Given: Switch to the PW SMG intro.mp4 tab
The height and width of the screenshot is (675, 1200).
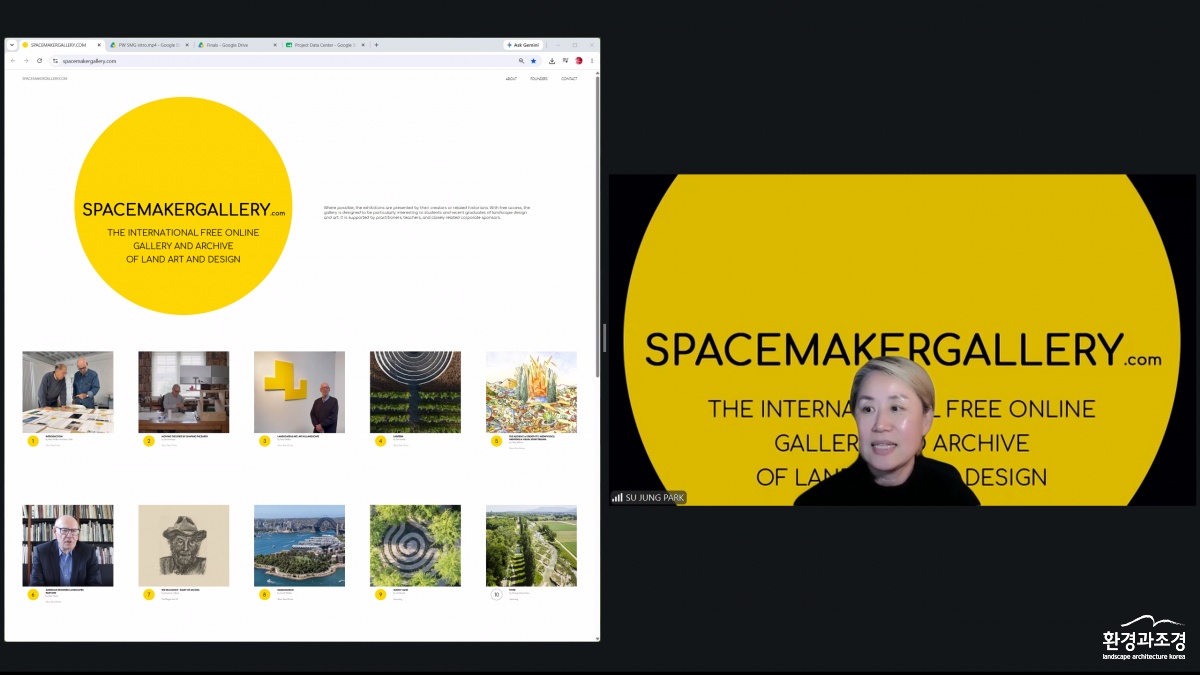Looking at the screenshot, I should pos(149,45).
